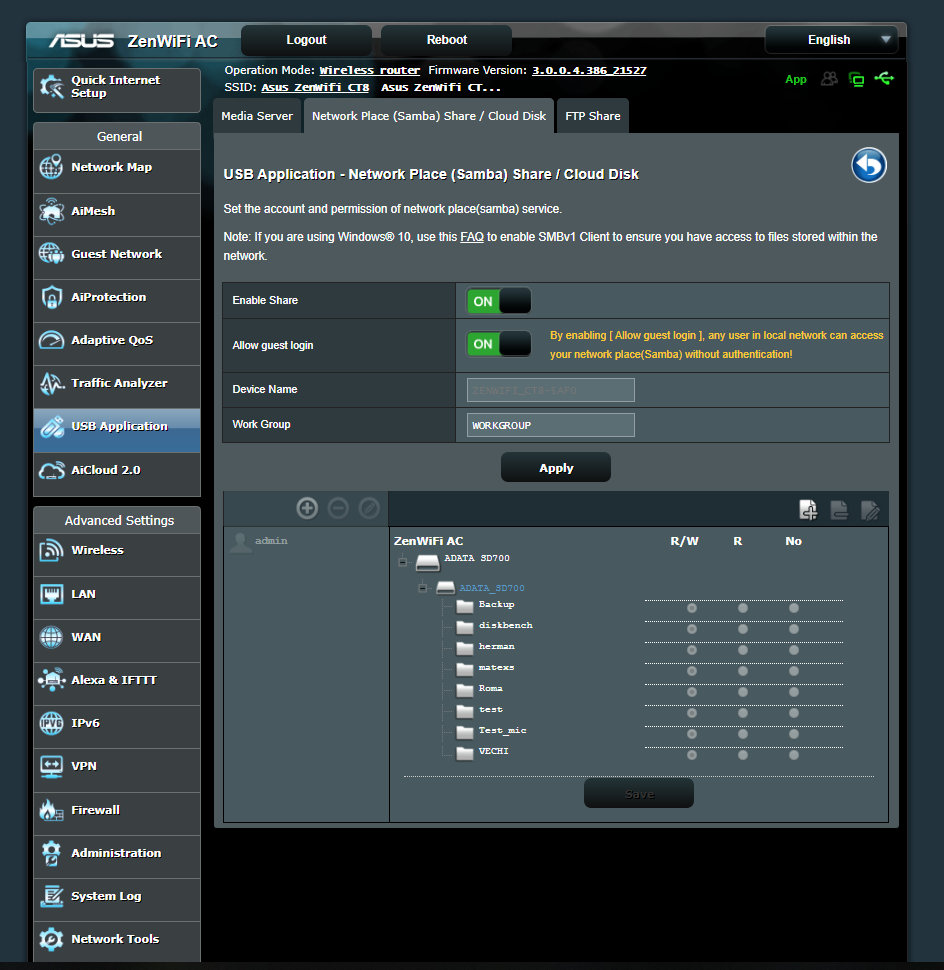Image resolution: width=944 pixels, height=970 pixels.
Task: Click the Quick Internet Setup wizard icon
Action: [x=51, y=87]
